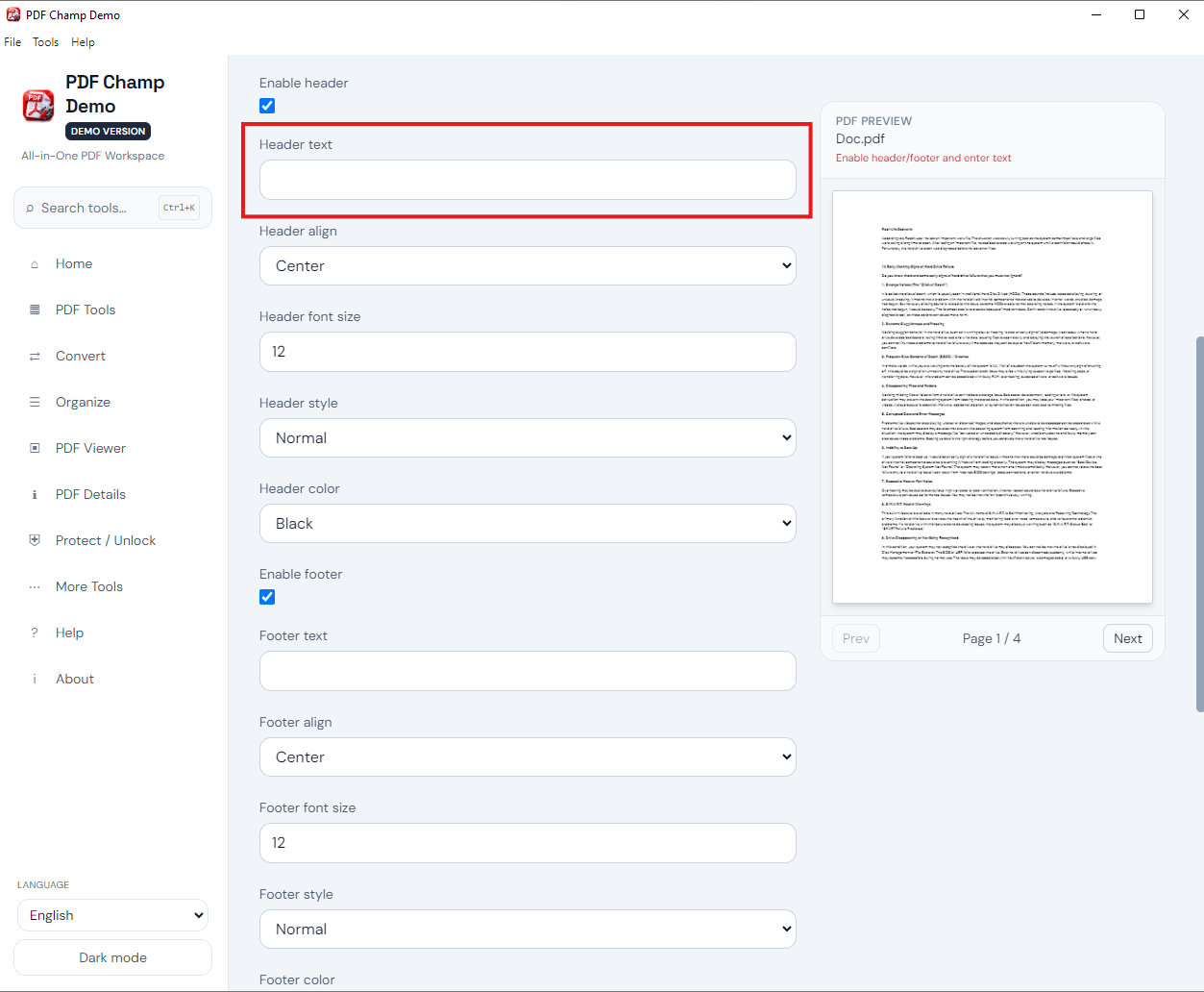The height and width of the screenshot is (992, 1204).
Task: Click the PDF PREVIEW heading
Action: pos(873,121)
